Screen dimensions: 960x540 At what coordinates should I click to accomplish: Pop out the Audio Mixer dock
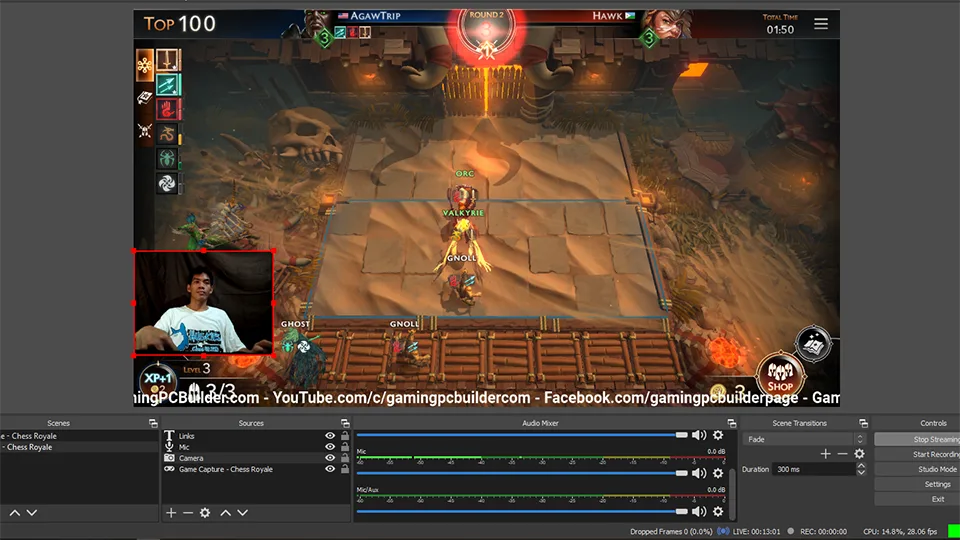click(732, 423)
